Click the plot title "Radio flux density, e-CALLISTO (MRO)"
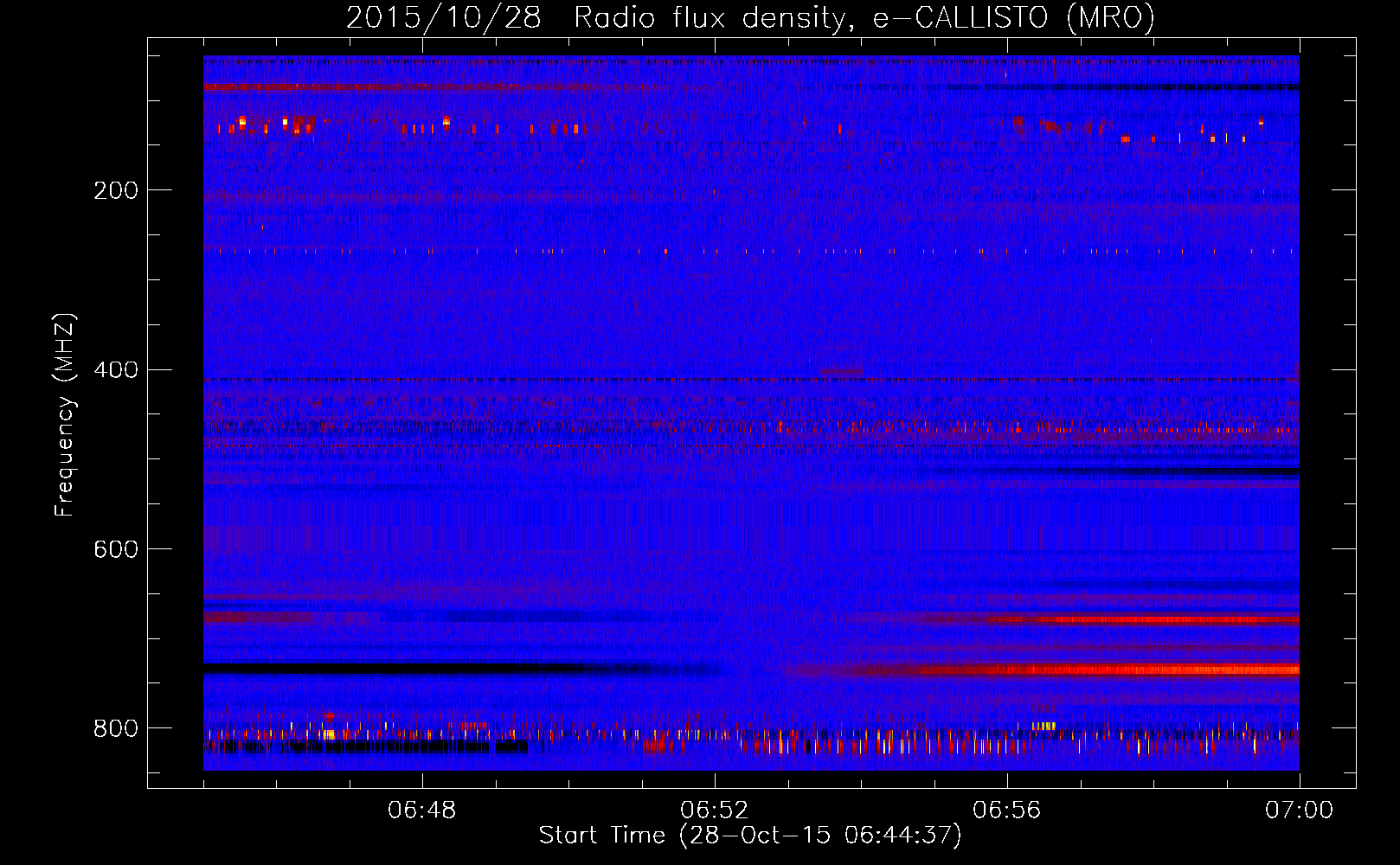Screen dimensions: 1400x865 click(x=864, y=17)
